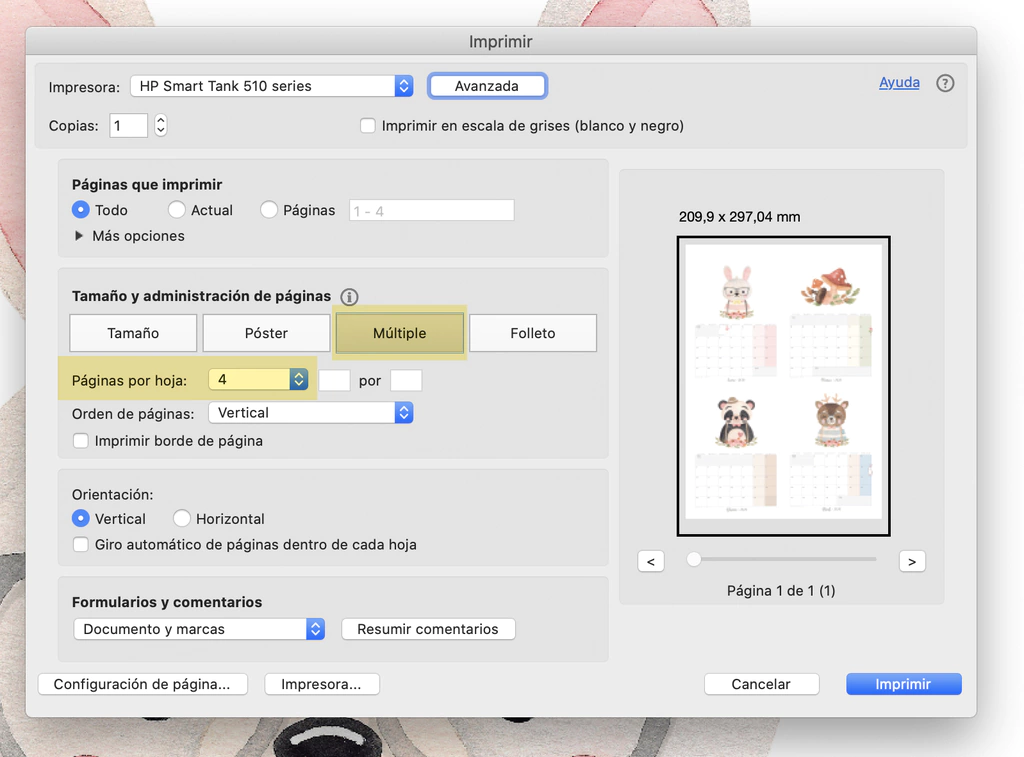Cancel the print dialog

click(761, 684)
